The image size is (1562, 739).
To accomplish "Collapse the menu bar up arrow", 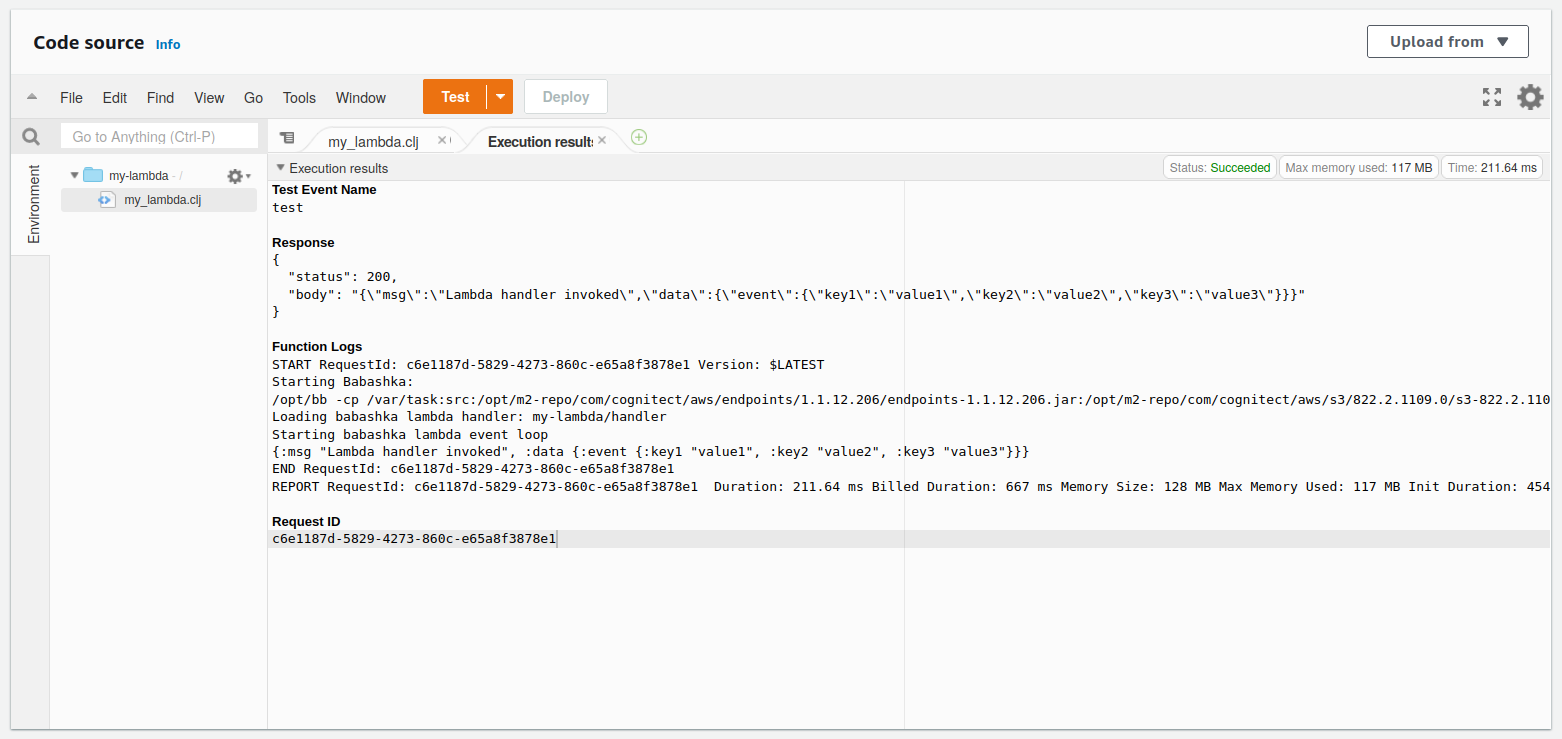I will coord(32,97).
